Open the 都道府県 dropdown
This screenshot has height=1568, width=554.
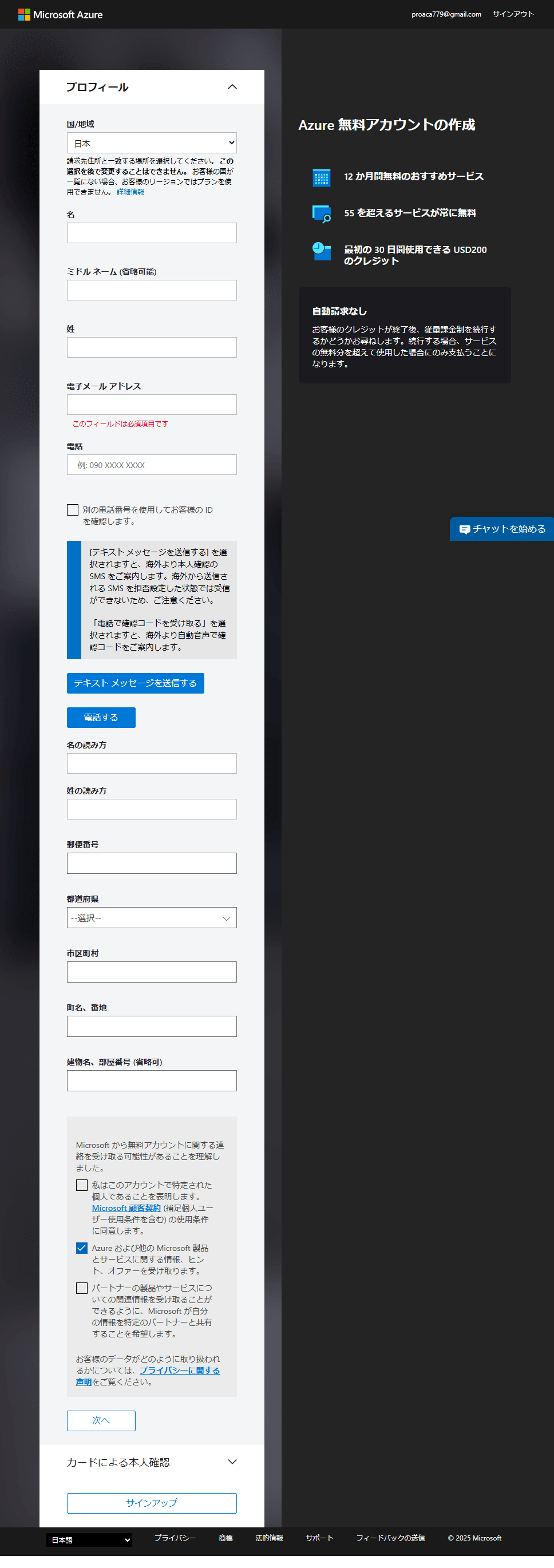(152, 918)
